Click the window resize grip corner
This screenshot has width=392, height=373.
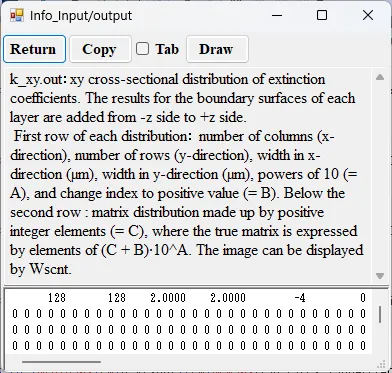(x=381, y=364)
